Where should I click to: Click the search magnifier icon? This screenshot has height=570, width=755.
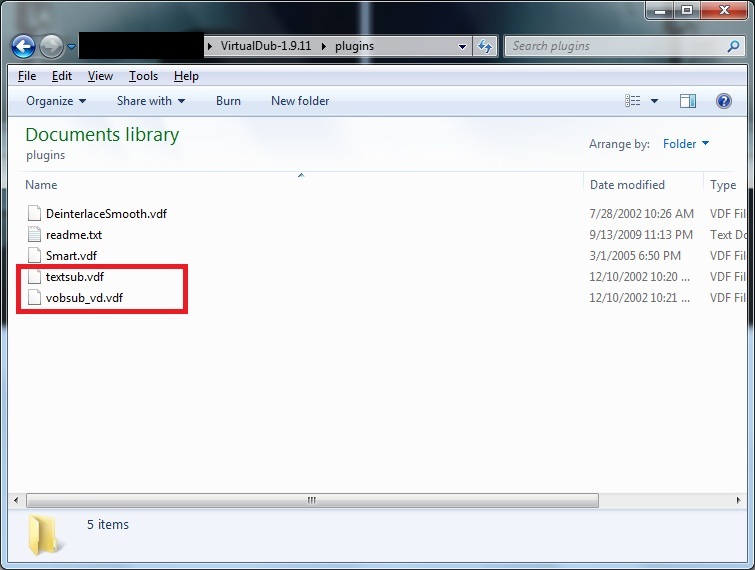point(733,46)
